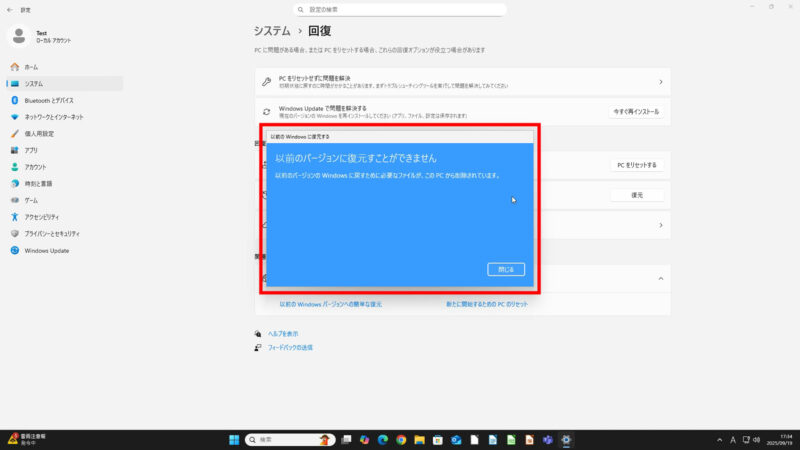Open 時刻と言語 settings
This screenshot has height=450, width=800.
tap(38, 184)
